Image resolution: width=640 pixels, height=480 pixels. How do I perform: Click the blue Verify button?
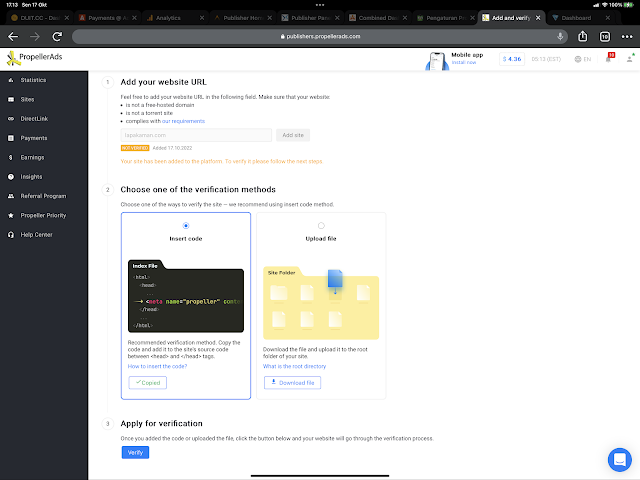tap(135, 452)
